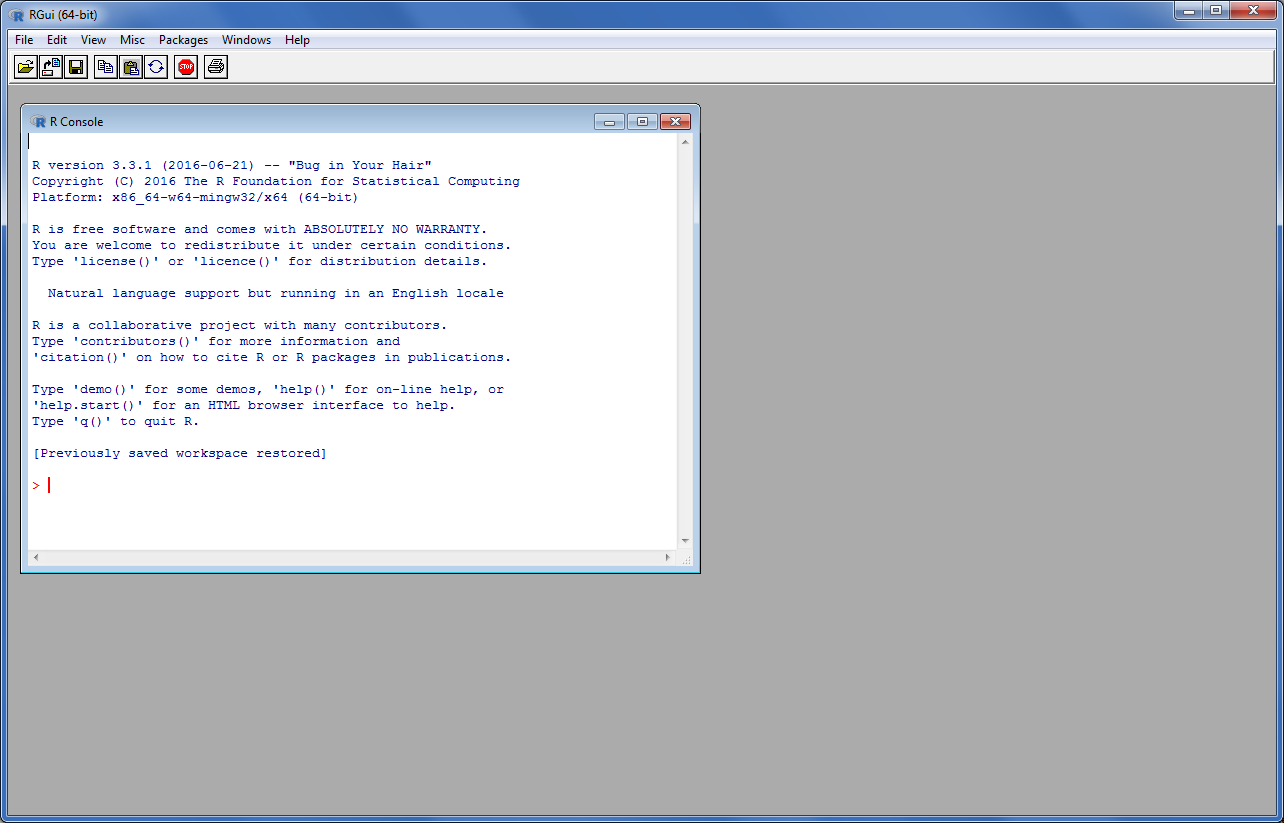The width and height of the screenshot is (1284, 823).
Task: Click the 'help.start()' text in console
Action: (x=88, y=405)
